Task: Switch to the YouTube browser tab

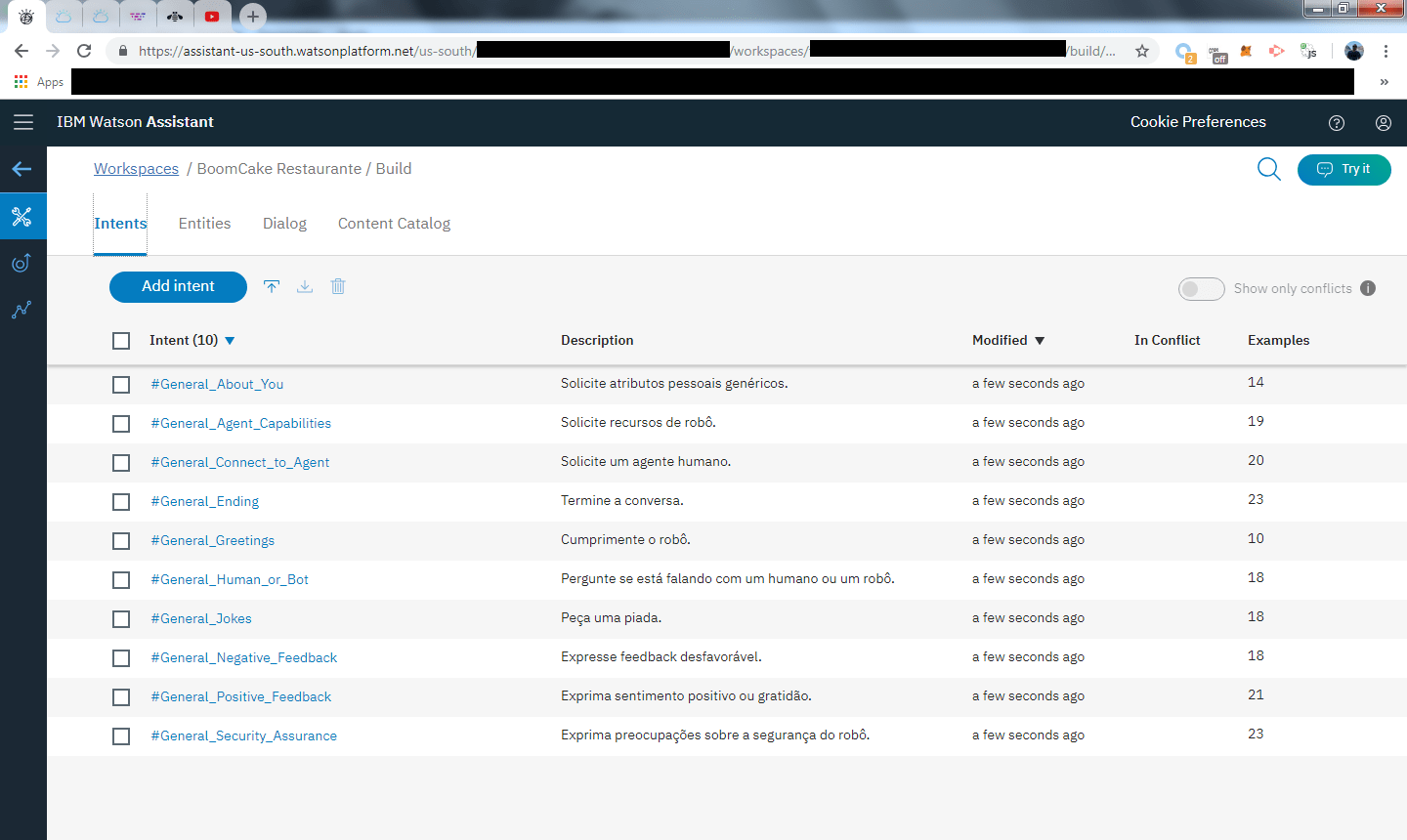Action: (x=212, y=16)
